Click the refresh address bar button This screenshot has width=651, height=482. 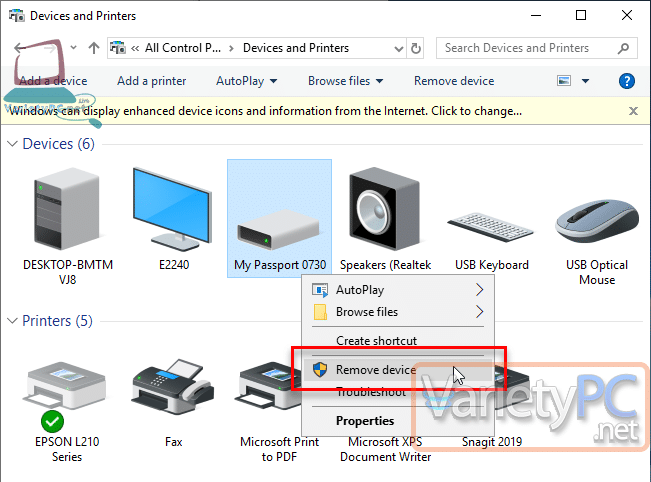click(x=416, y=48)
